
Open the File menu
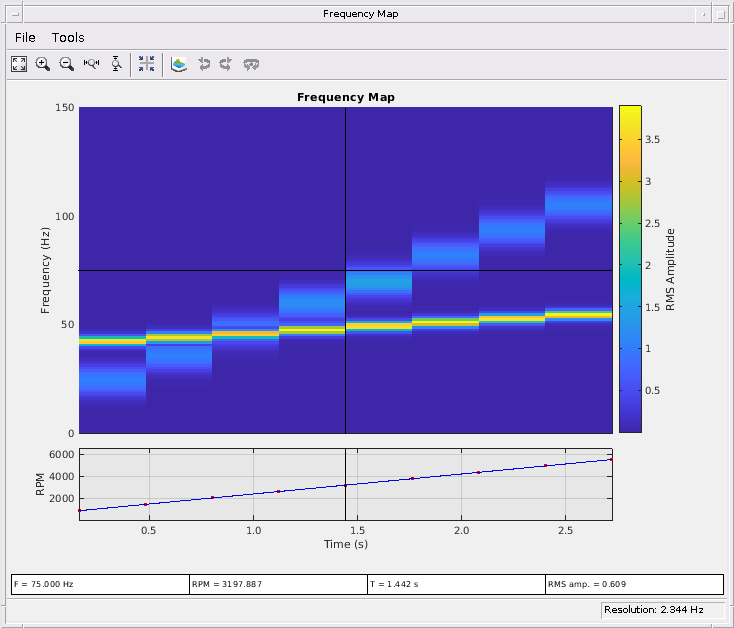coord(25,37)
